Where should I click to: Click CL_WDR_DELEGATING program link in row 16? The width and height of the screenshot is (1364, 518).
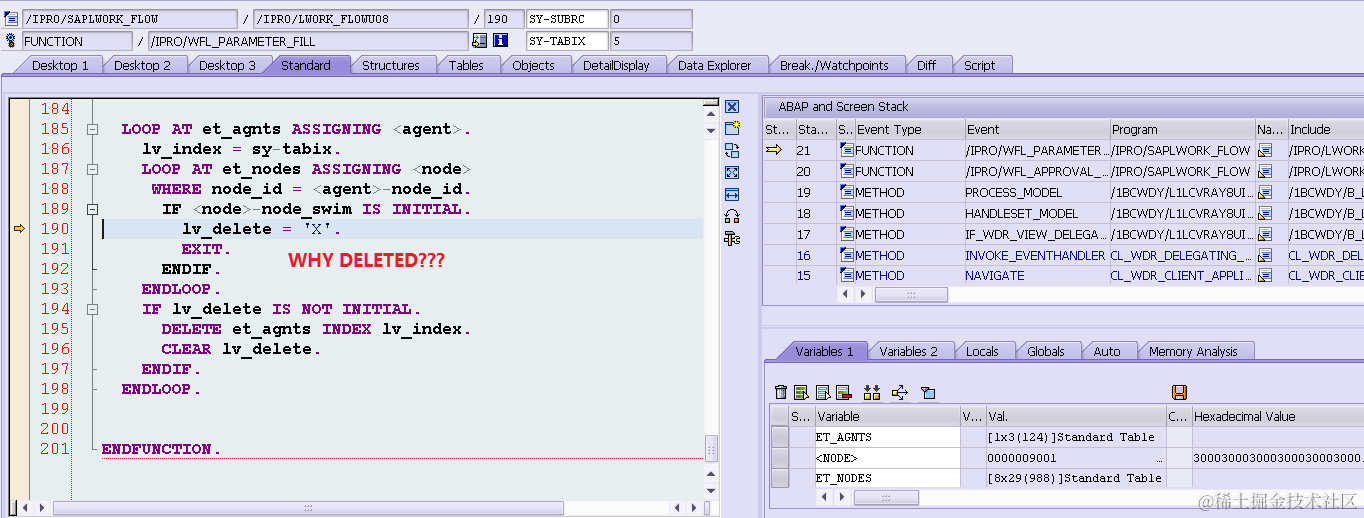1182,255
